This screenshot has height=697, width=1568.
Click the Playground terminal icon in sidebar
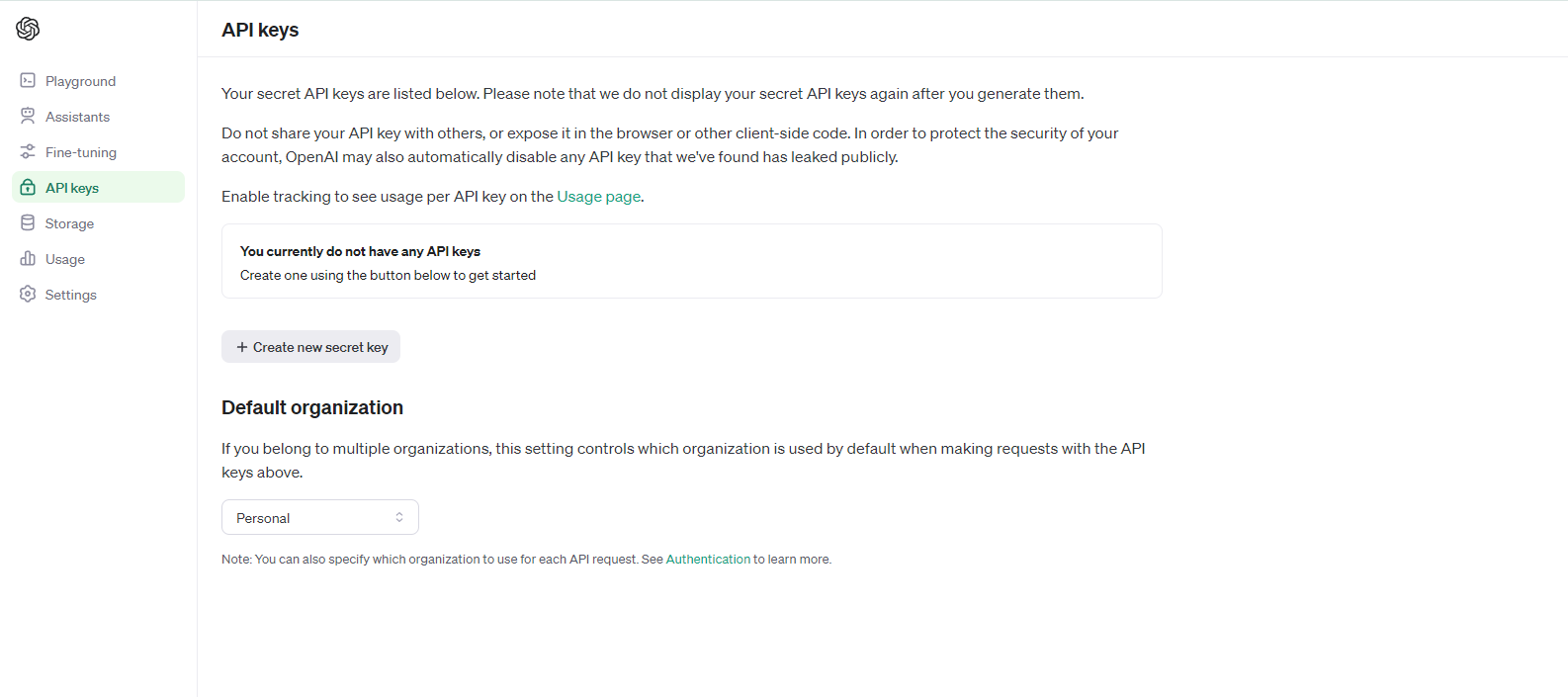tap(28, 80)
